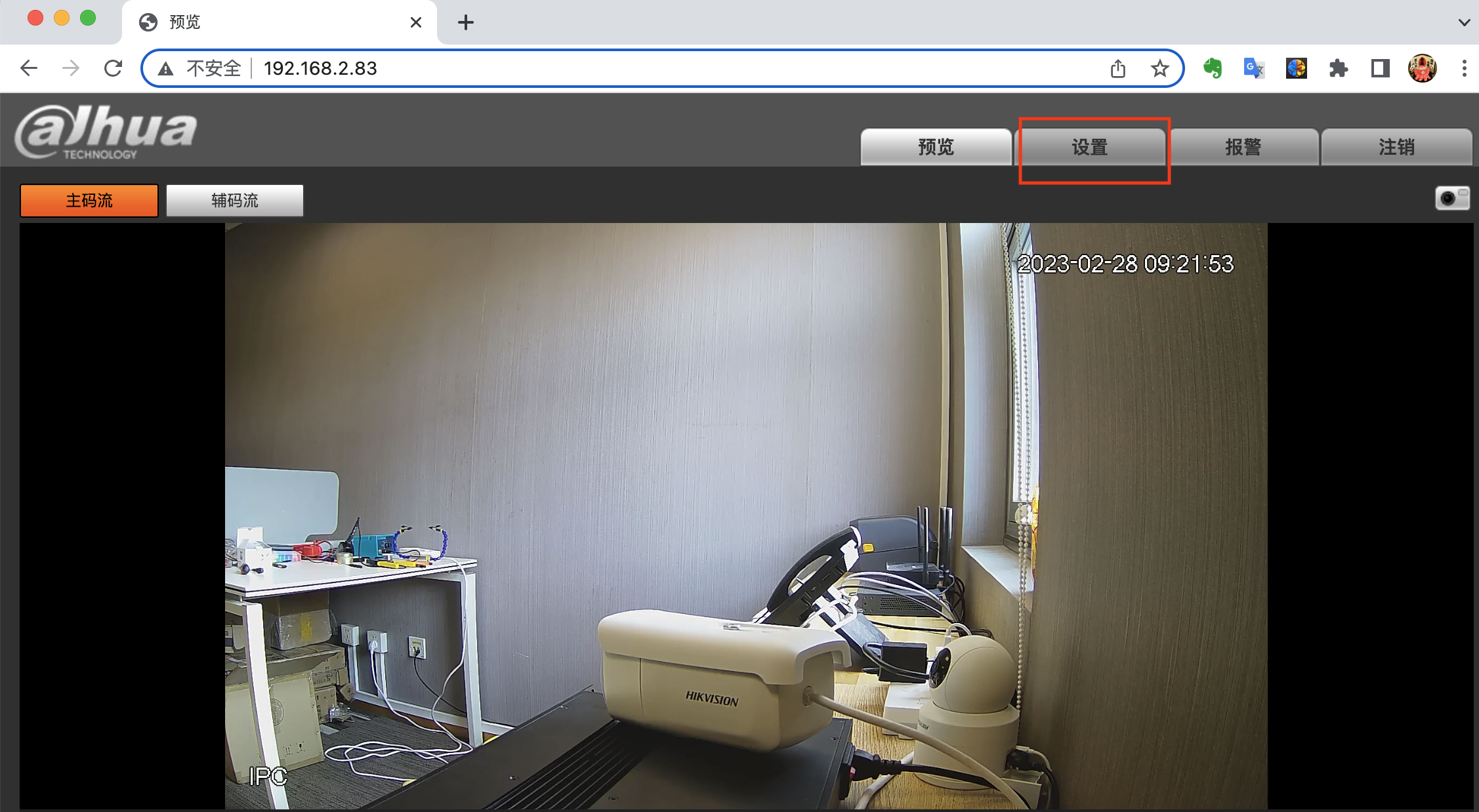Open Chrome three-dot menu

(1464, 68)
